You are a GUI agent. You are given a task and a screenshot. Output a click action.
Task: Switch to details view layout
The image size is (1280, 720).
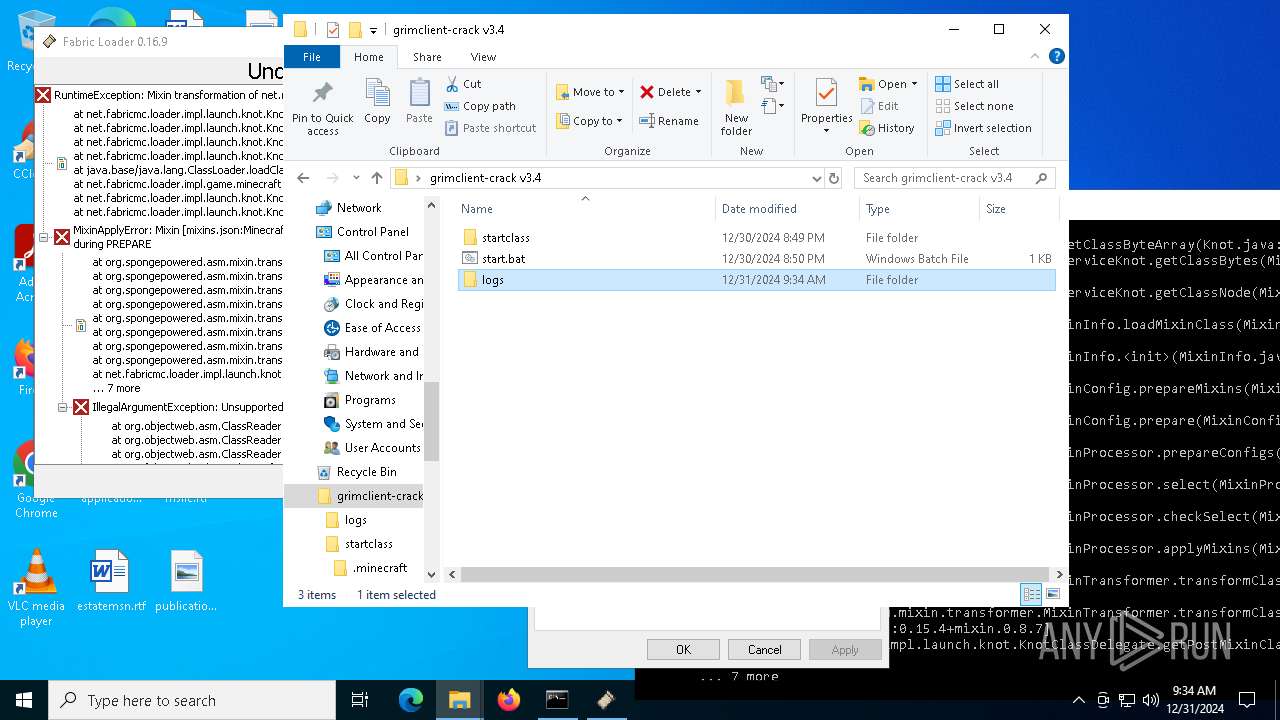tap(1031, 594)
